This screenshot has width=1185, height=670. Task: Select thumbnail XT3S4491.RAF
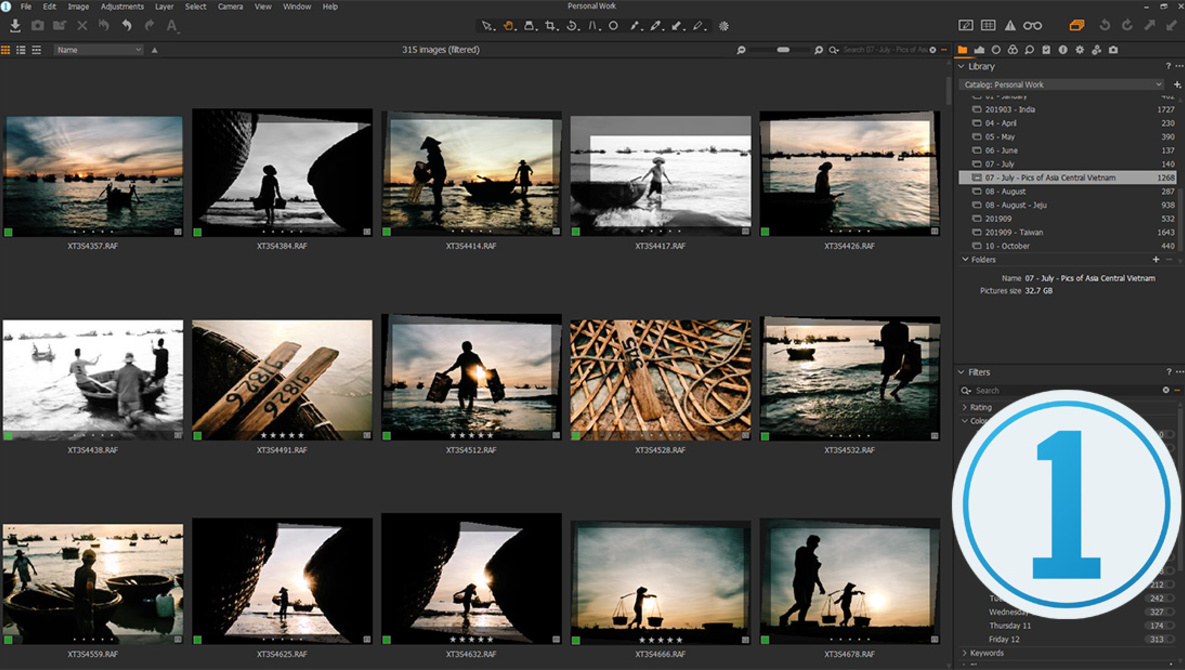coord(282,380)
